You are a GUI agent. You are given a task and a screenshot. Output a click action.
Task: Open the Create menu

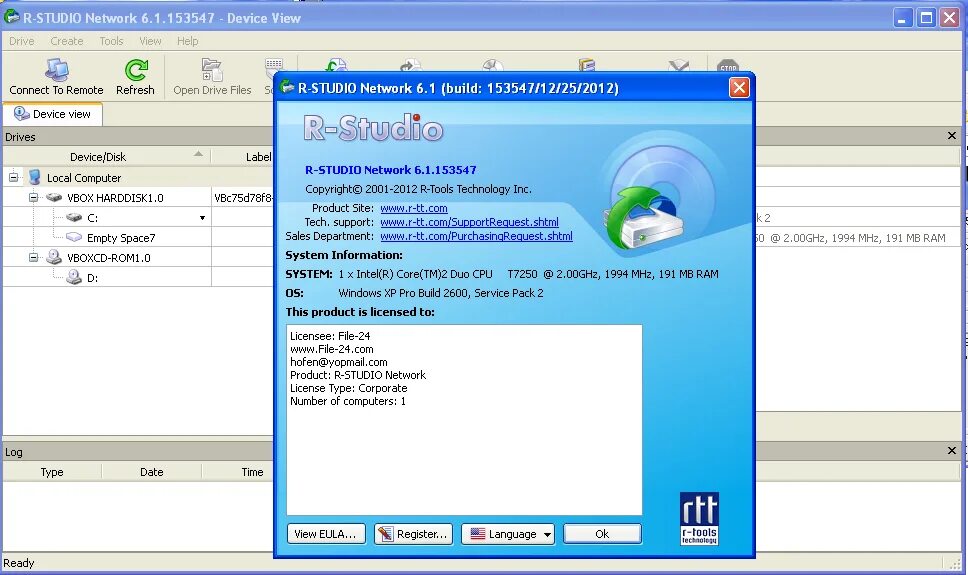click(67, 41)
